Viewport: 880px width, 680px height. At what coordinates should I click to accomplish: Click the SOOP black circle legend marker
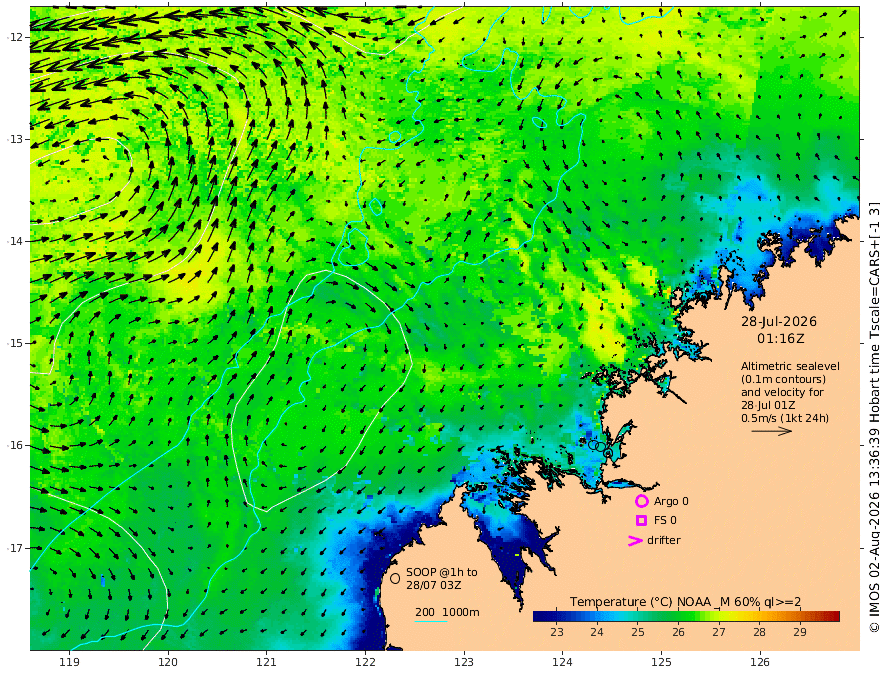coord(395,578)
